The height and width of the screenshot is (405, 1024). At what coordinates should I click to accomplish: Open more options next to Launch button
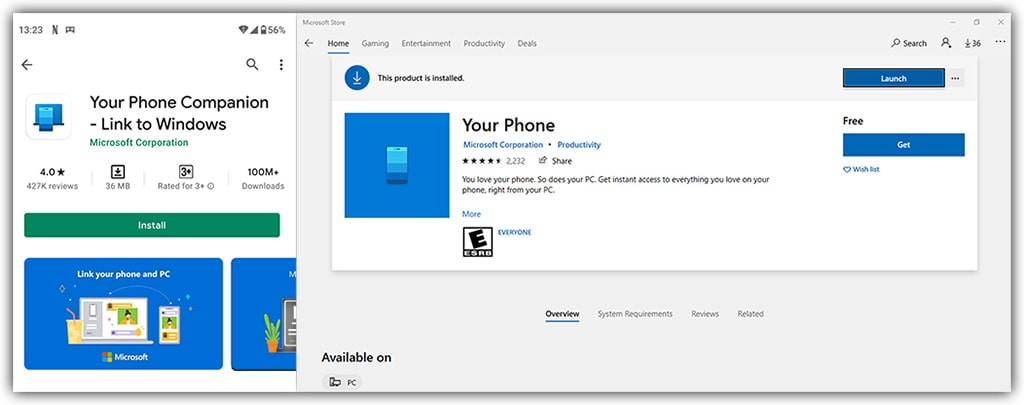955,78
